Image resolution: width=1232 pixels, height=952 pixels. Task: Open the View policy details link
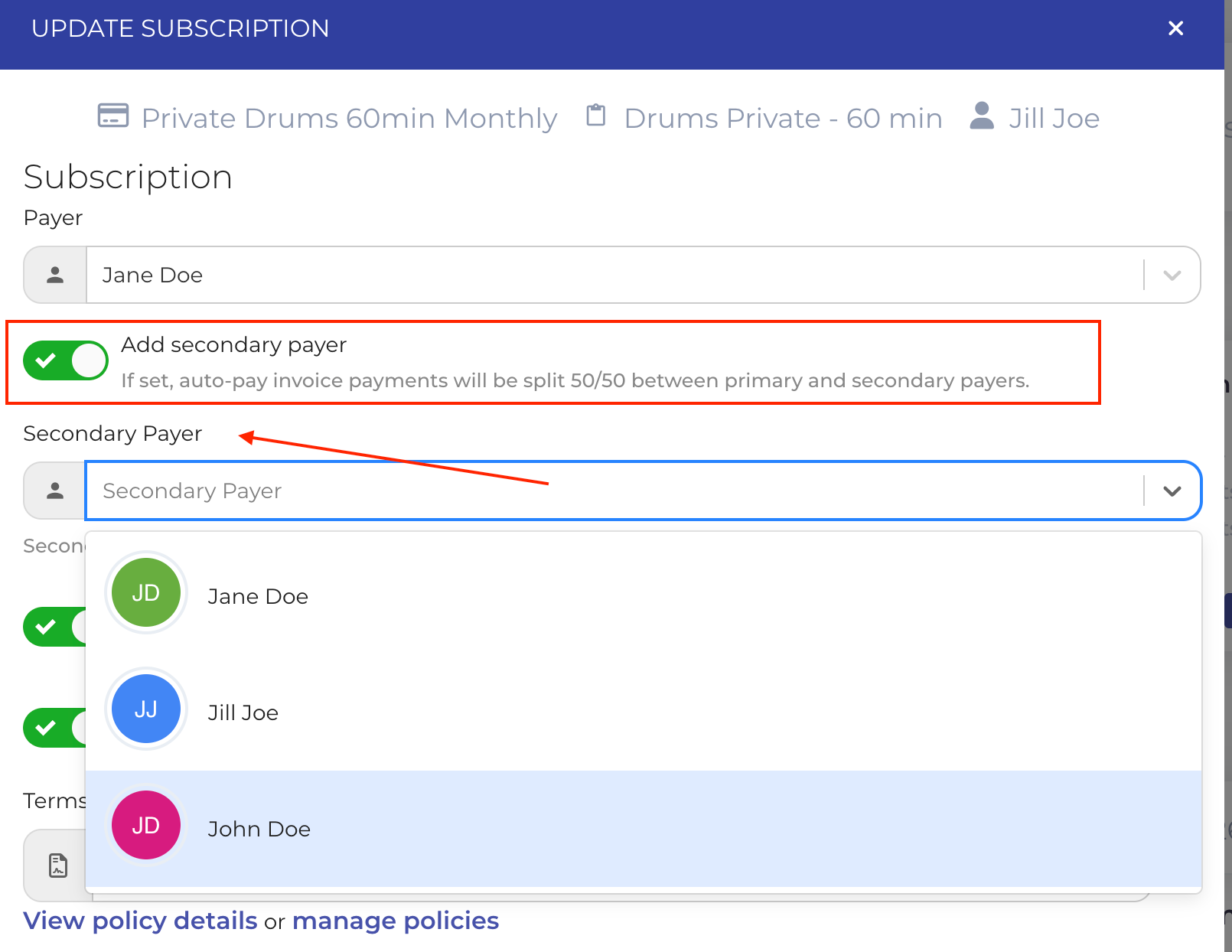point(140,921)
